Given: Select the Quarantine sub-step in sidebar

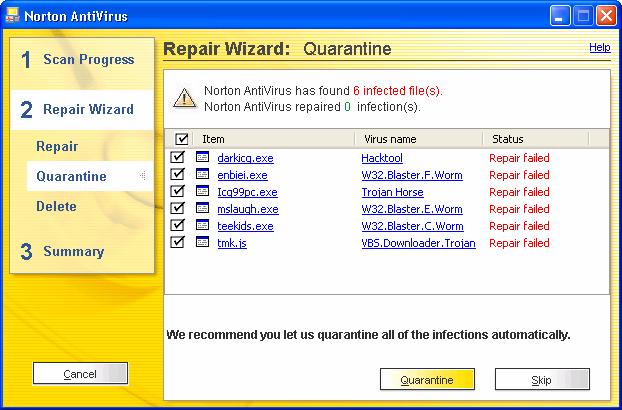Looking at the screenshot, I should point(90,176).
